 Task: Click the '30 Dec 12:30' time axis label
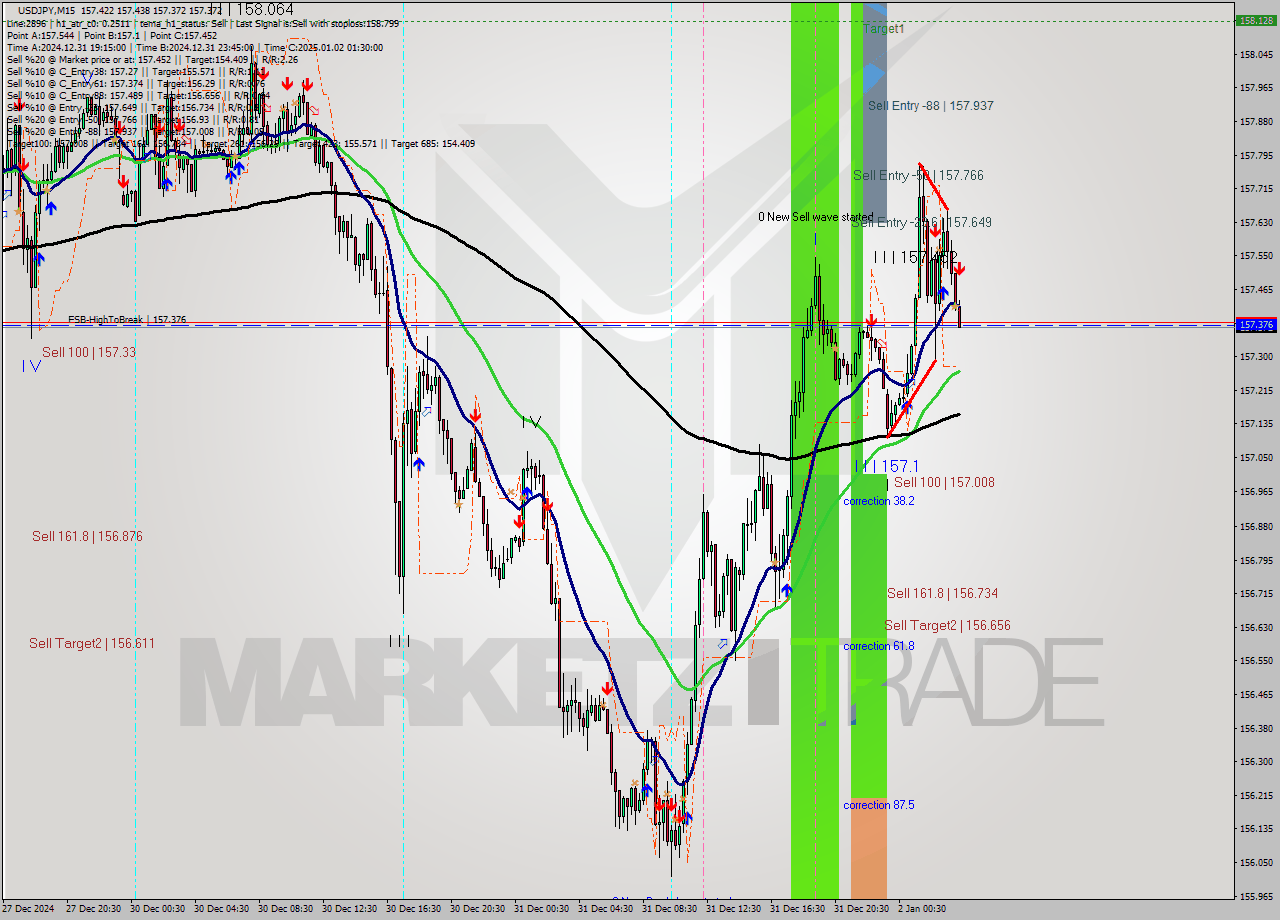click(350, 909)
